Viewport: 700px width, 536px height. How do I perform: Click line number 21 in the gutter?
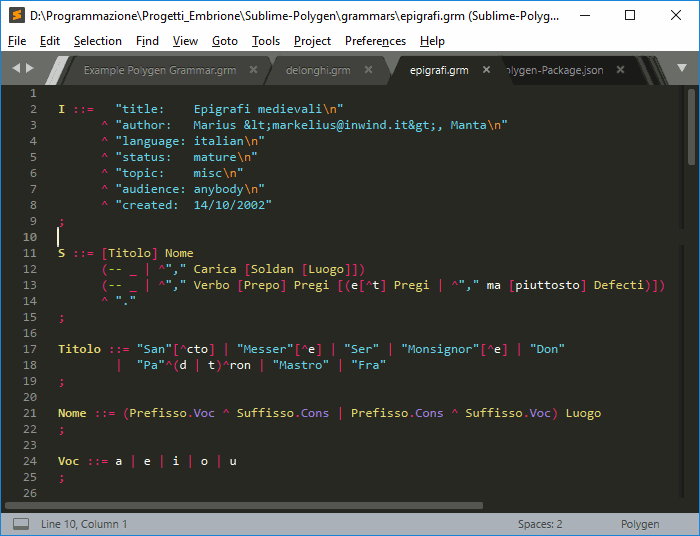coord(30,413)
